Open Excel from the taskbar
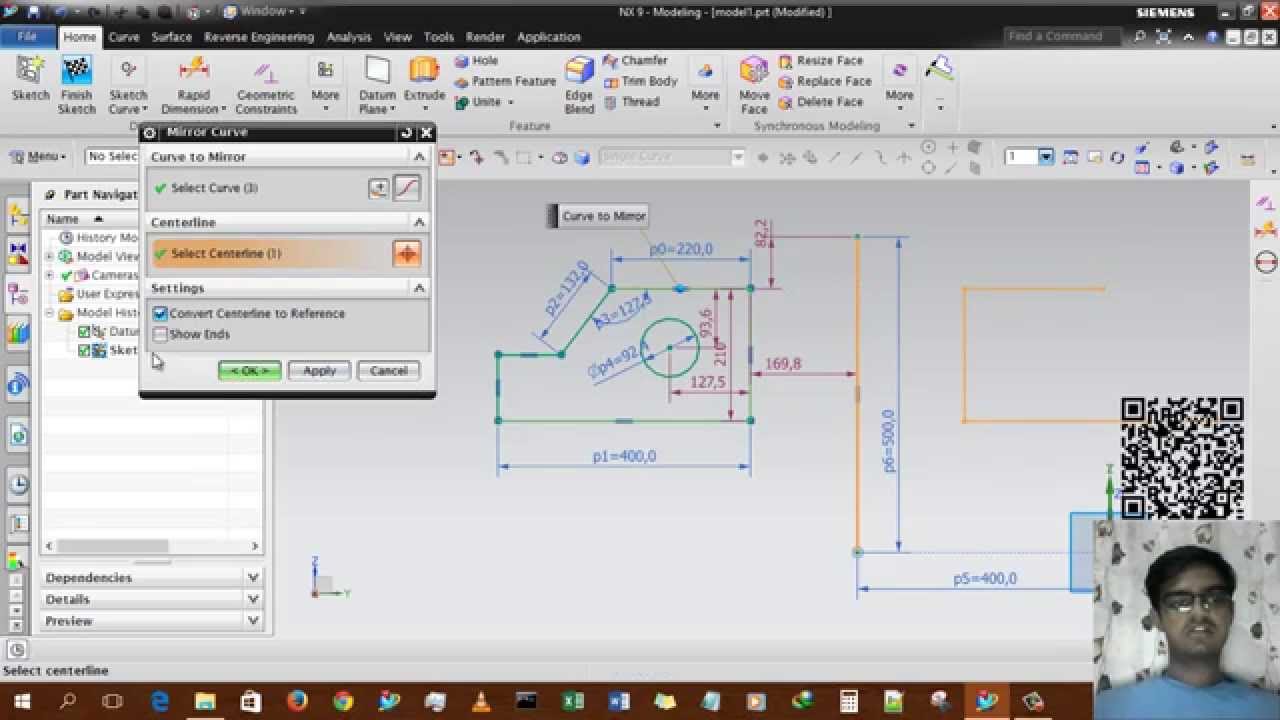Screen dimensions: 1280x720 coord(573,701)
